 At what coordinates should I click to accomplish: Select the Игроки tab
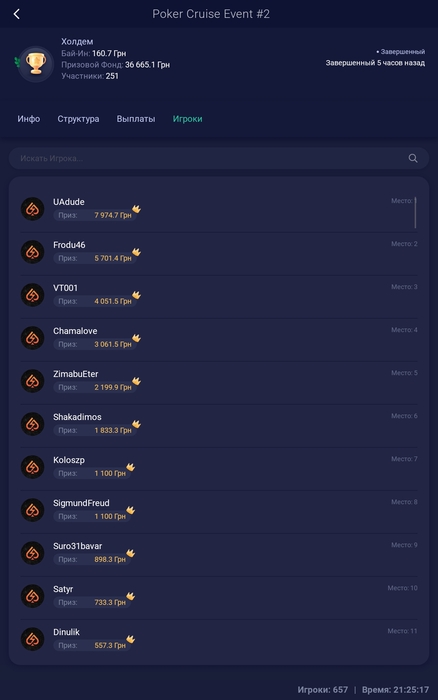(188, 119)
